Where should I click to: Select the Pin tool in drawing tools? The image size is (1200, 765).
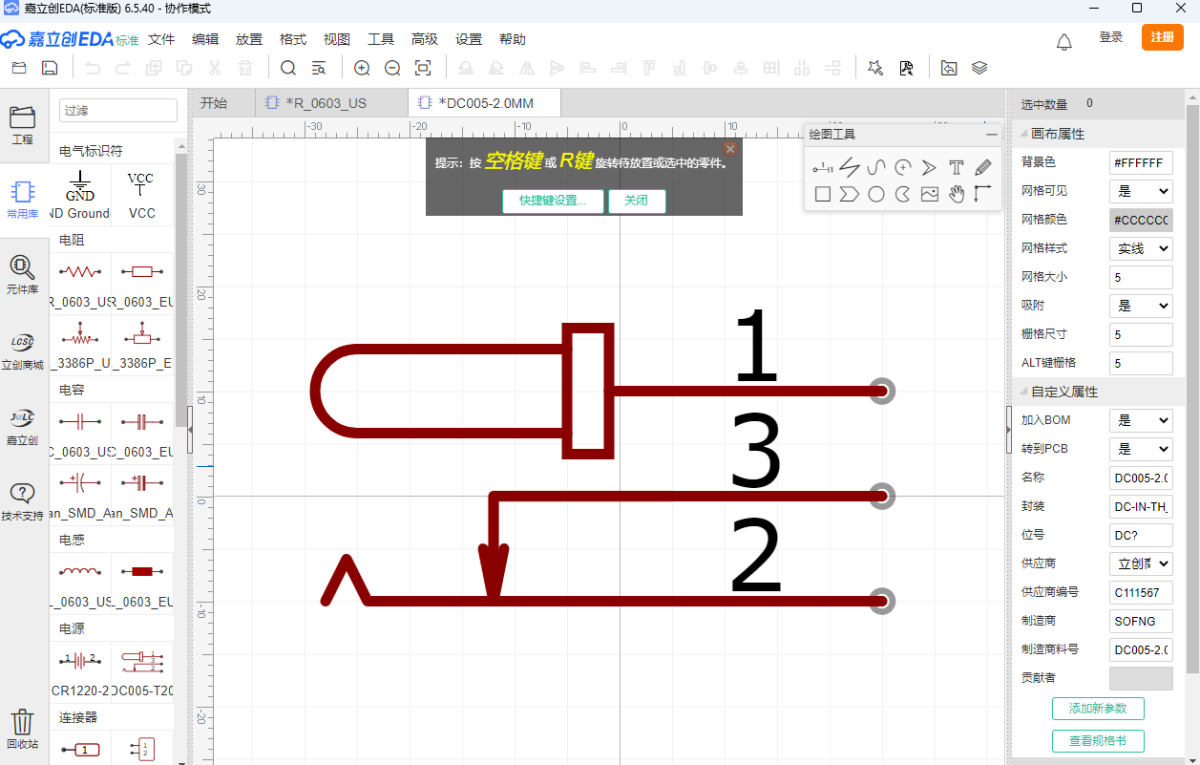tap(823, 167)
